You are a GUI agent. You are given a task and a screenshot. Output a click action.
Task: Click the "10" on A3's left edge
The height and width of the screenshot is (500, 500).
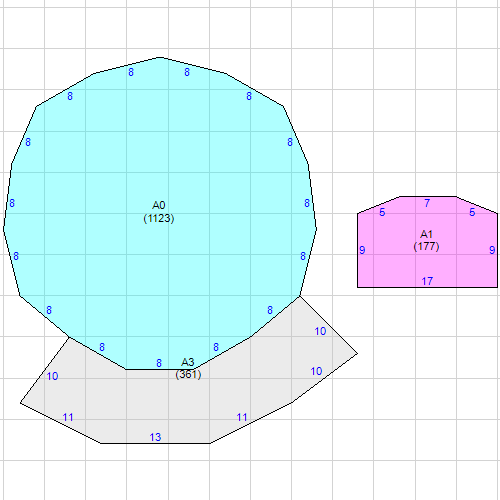coord(52,376)
